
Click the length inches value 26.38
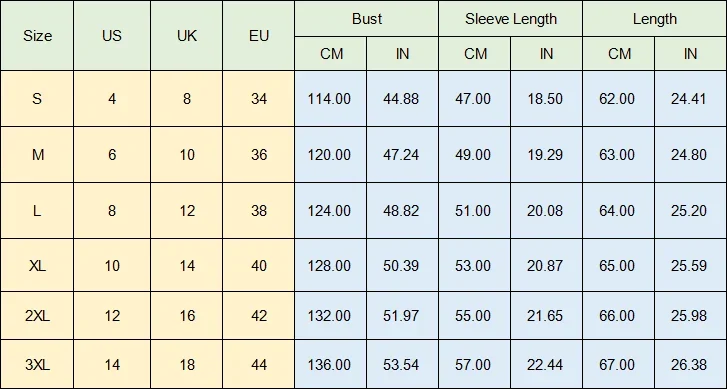click(x=690, y=364)
